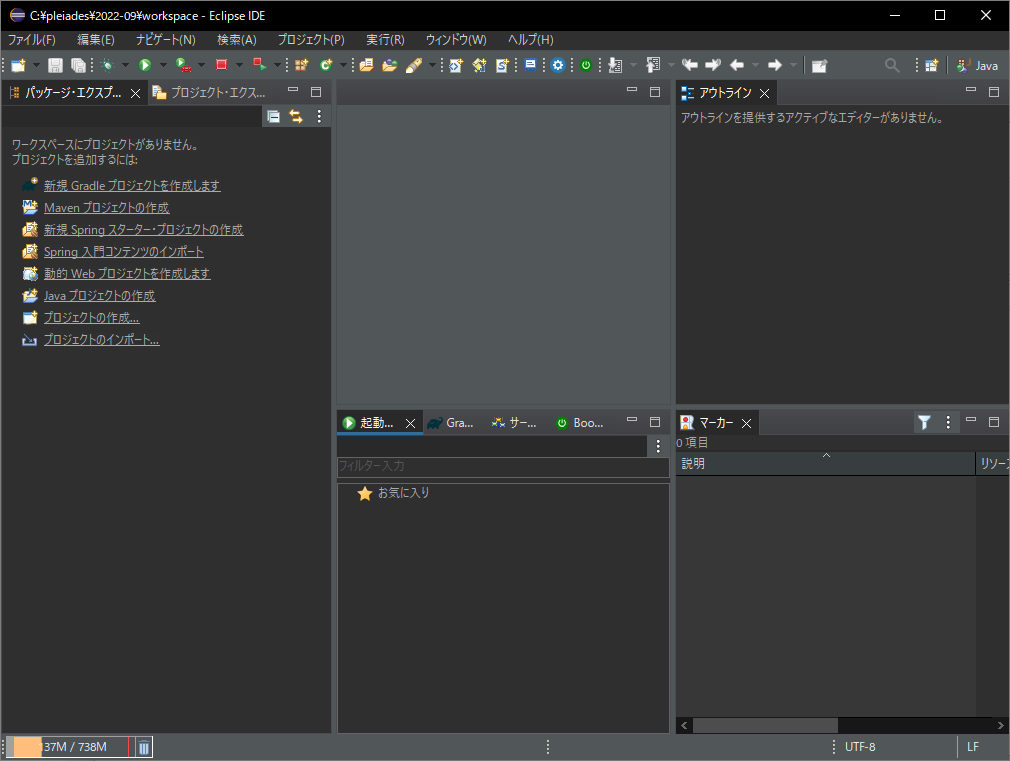Click the red Stop square icon

point(222,64)
